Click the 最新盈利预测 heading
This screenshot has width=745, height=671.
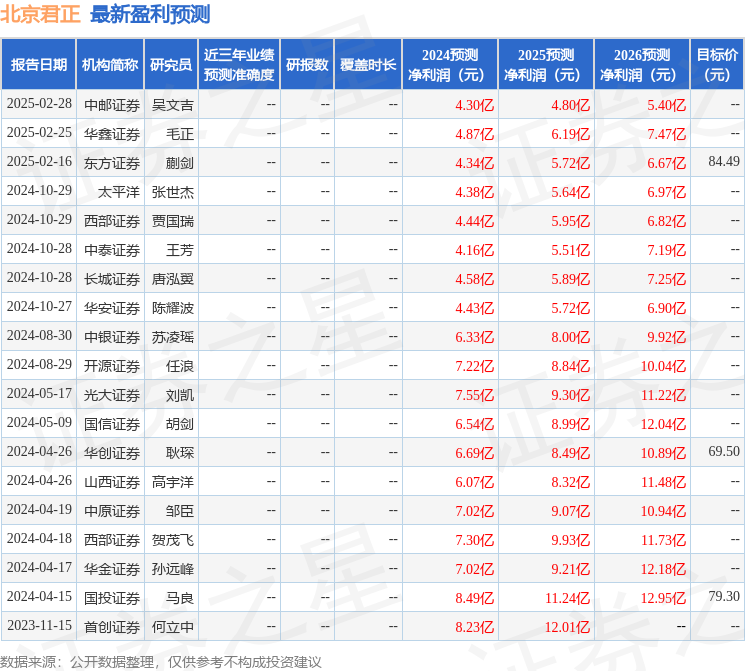point(150,14)
